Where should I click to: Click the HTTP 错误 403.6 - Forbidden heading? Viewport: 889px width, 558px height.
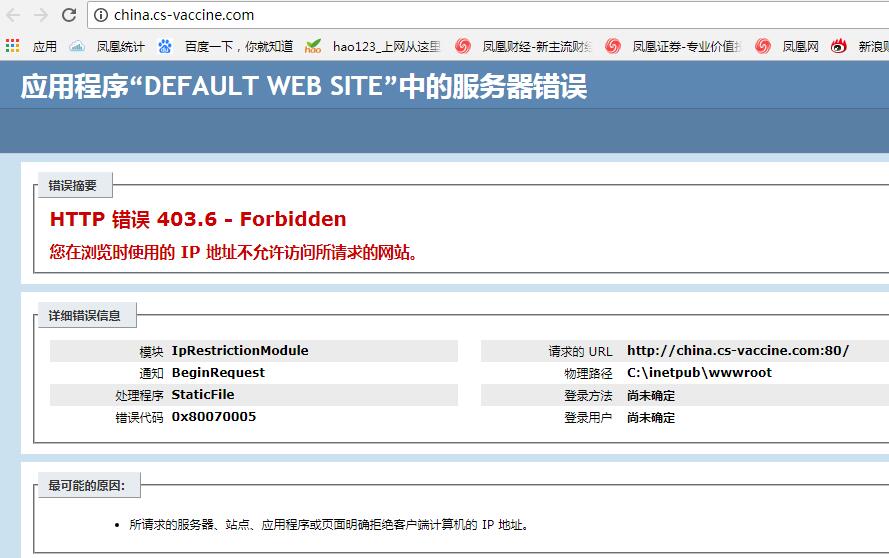(x=198, y=219)
